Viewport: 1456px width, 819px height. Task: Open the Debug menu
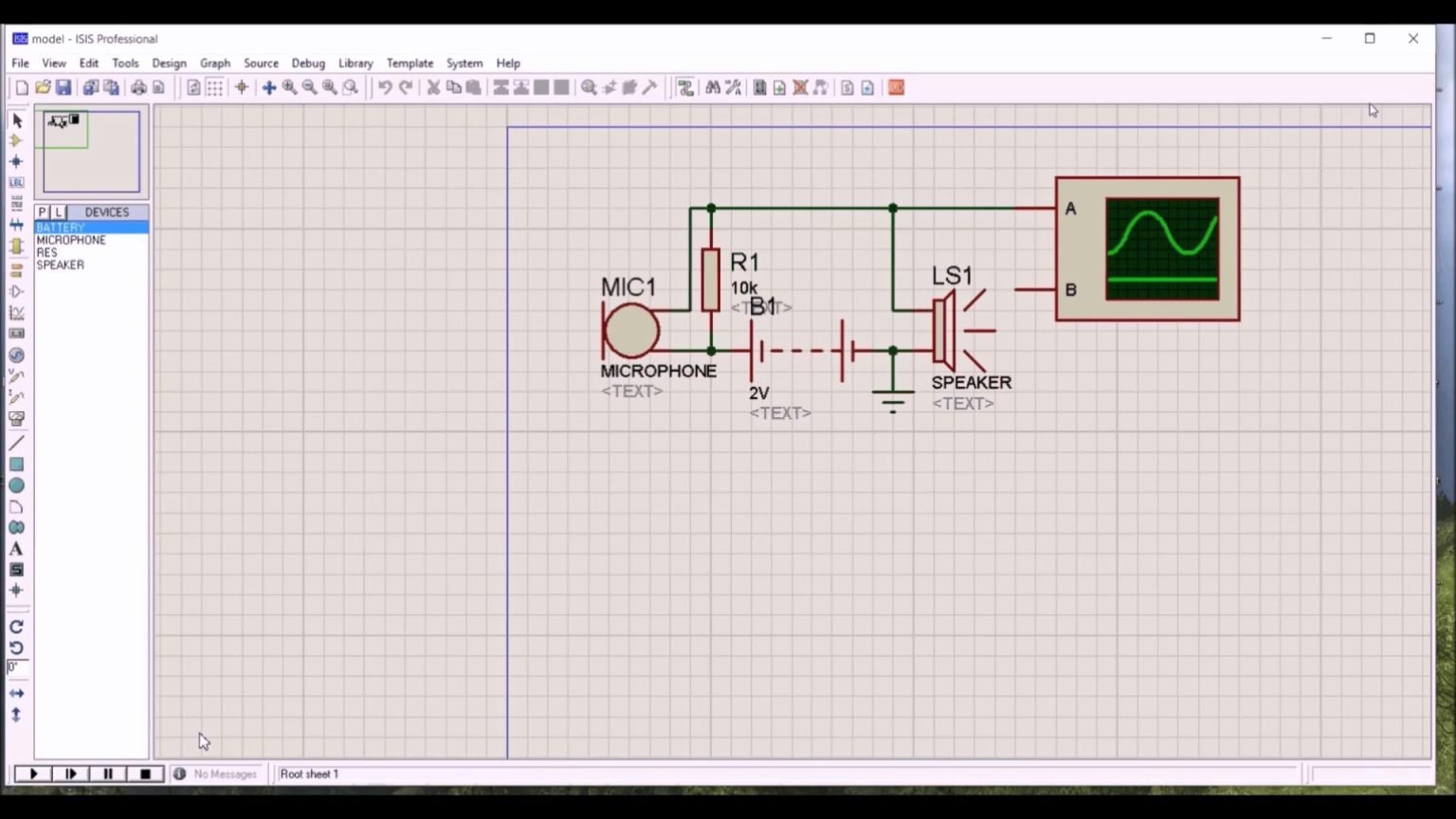pyautogui.click(x=308, y=63)
